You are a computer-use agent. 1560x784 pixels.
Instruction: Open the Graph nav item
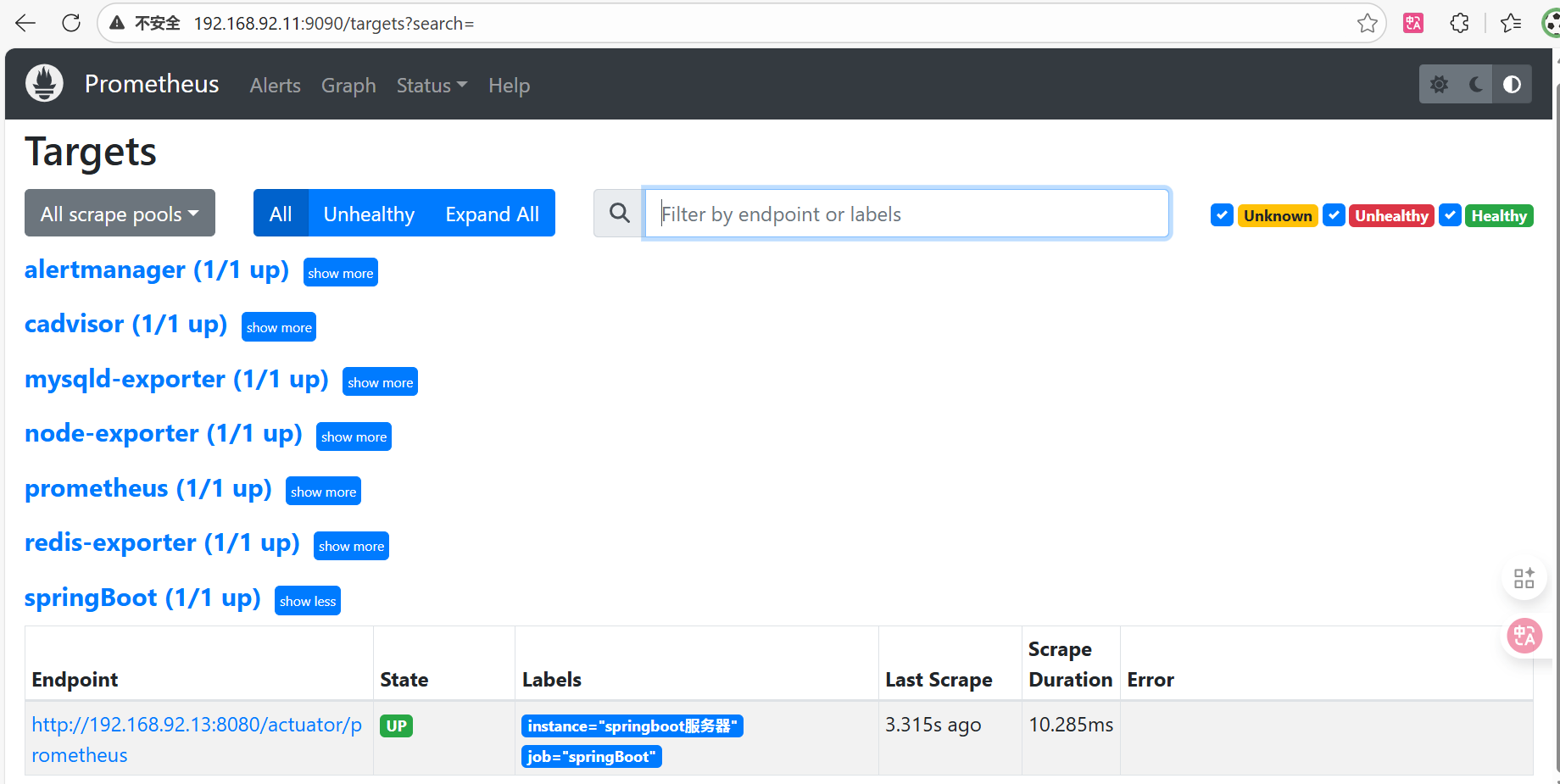(x=348, y=86)
